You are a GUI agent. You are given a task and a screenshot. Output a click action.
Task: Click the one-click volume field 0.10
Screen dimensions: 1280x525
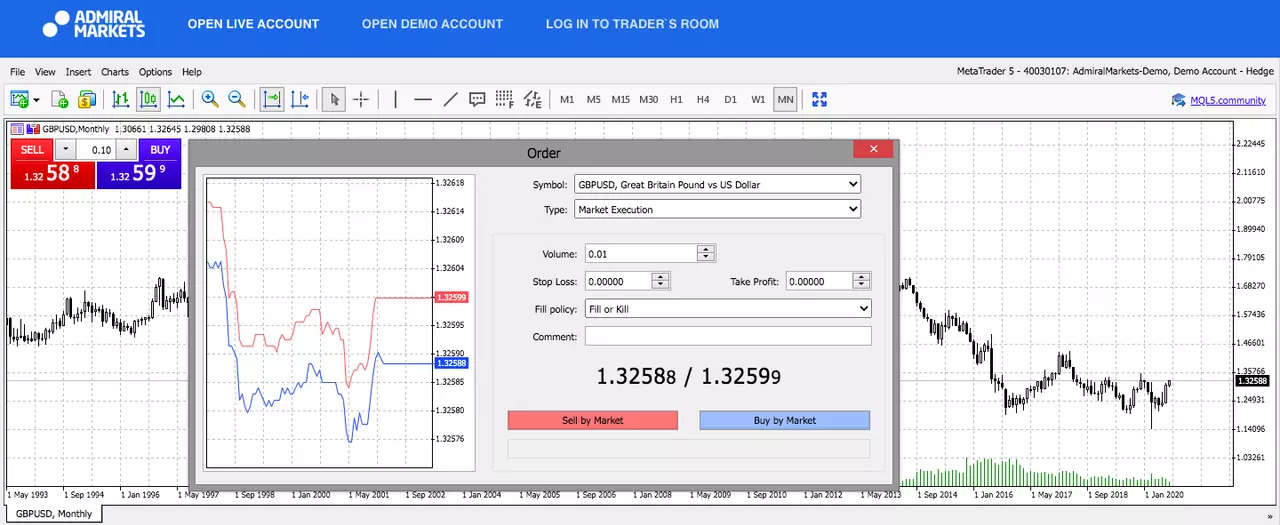coord(97,150)
